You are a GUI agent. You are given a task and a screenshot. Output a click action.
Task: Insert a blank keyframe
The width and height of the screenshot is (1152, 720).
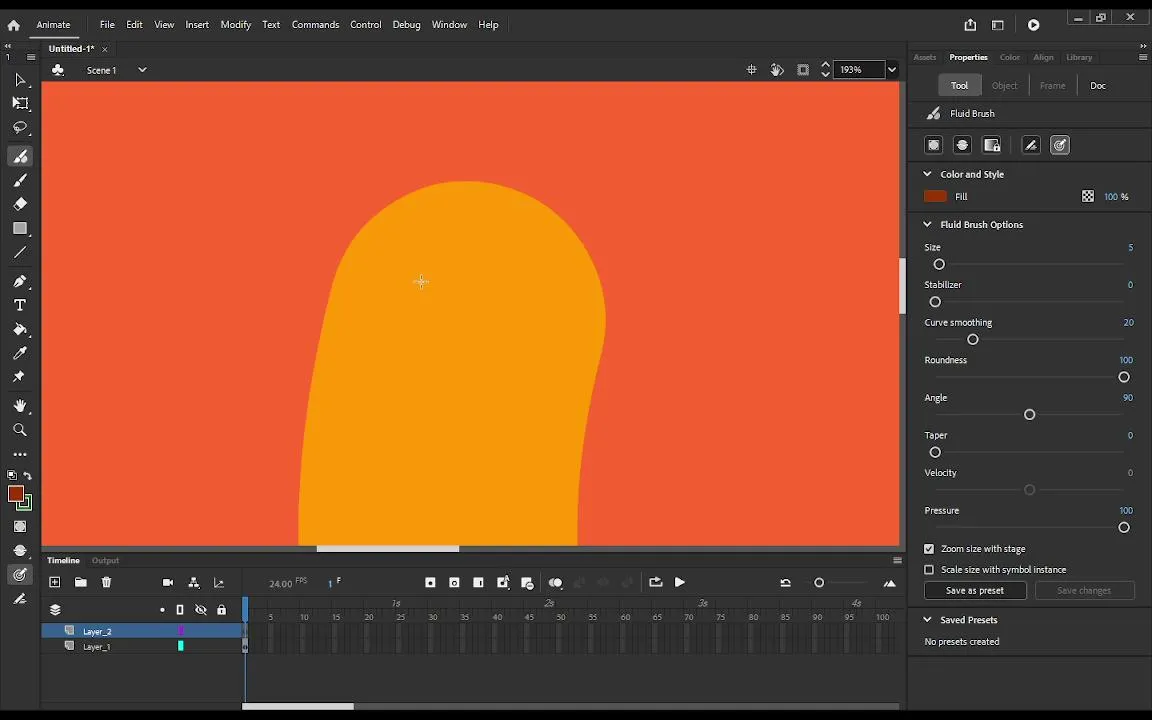click(x=455, y=583)
